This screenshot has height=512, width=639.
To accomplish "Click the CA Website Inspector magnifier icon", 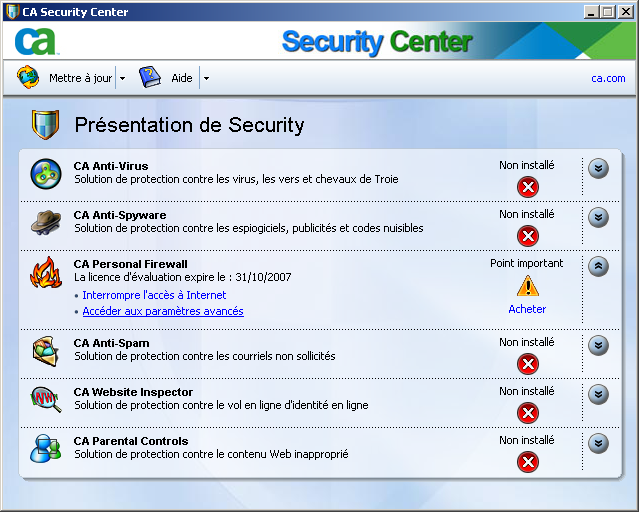I will (x=46, y=399).
